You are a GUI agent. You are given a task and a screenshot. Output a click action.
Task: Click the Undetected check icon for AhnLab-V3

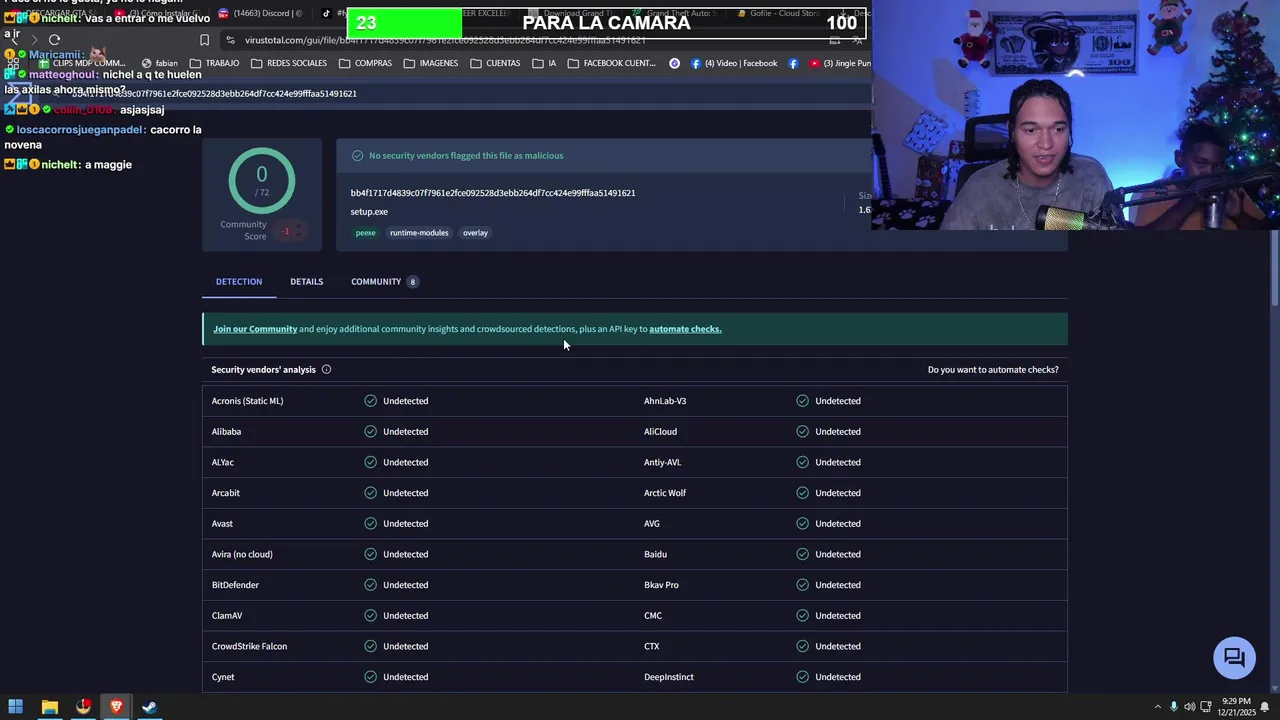pyautogui.click(x=802, y=401)
